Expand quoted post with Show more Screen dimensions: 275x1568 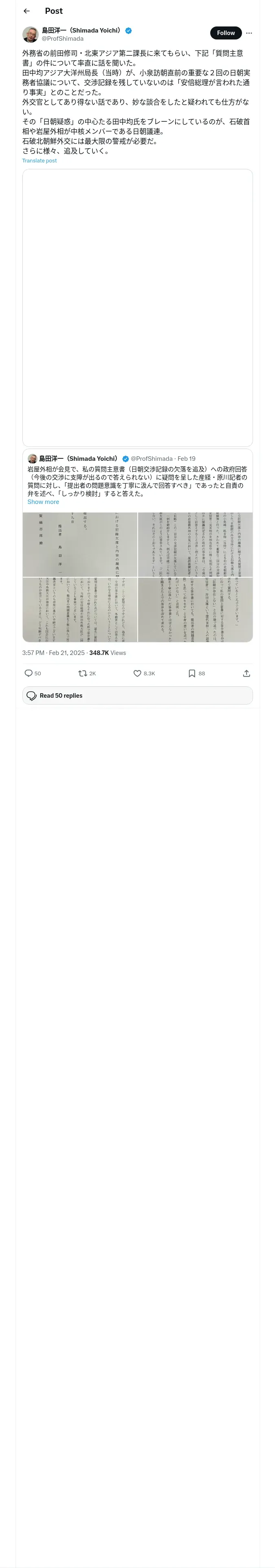(x=43, y=502)
